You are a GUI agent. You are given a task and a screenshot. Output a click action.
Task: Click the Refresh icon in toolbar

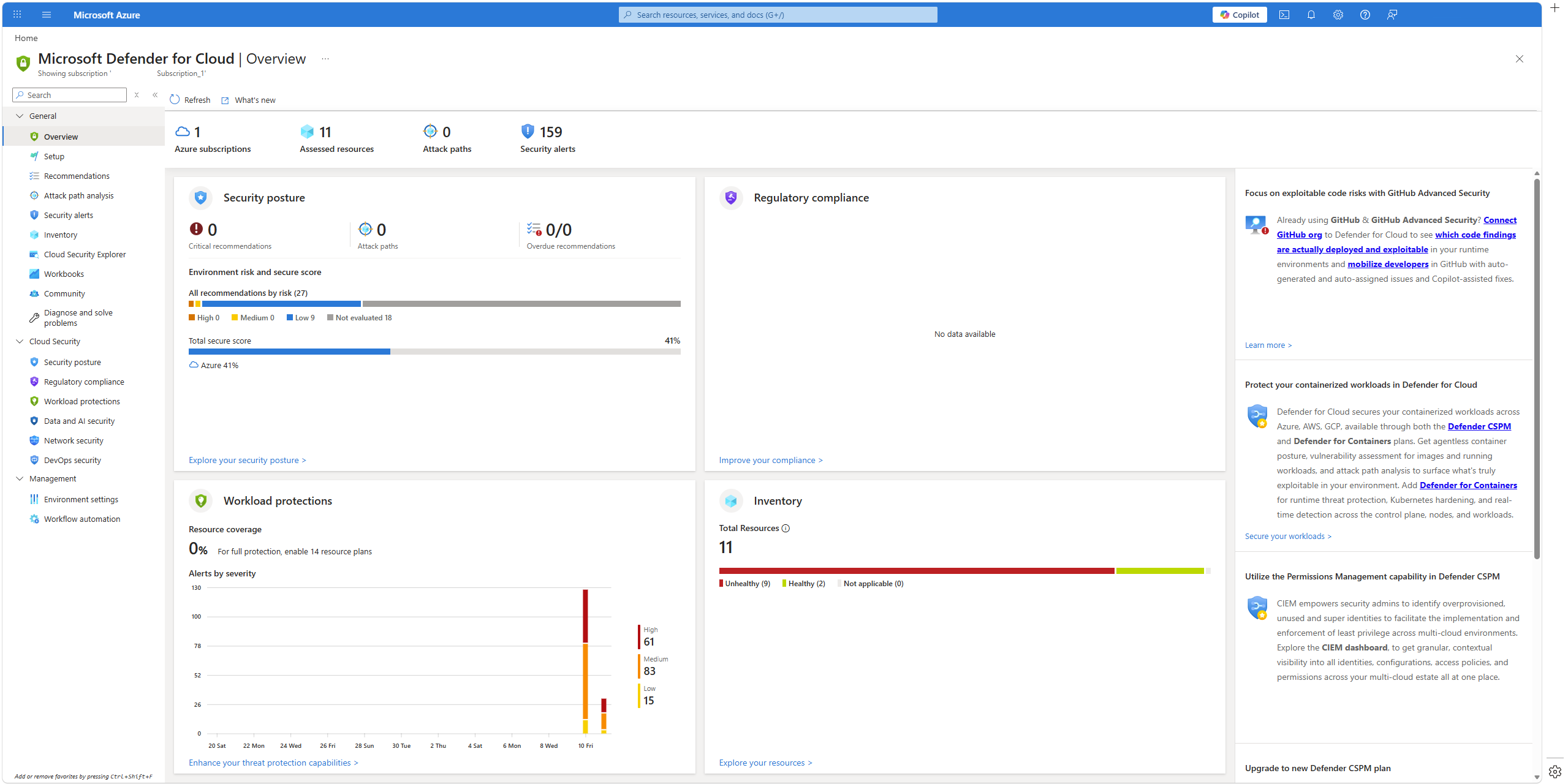pos(175,100)
